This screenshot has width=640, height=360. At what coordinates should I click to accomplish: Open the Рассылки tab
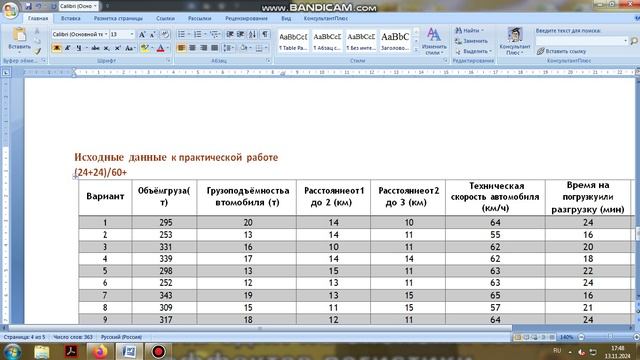[x=200, y=18]
